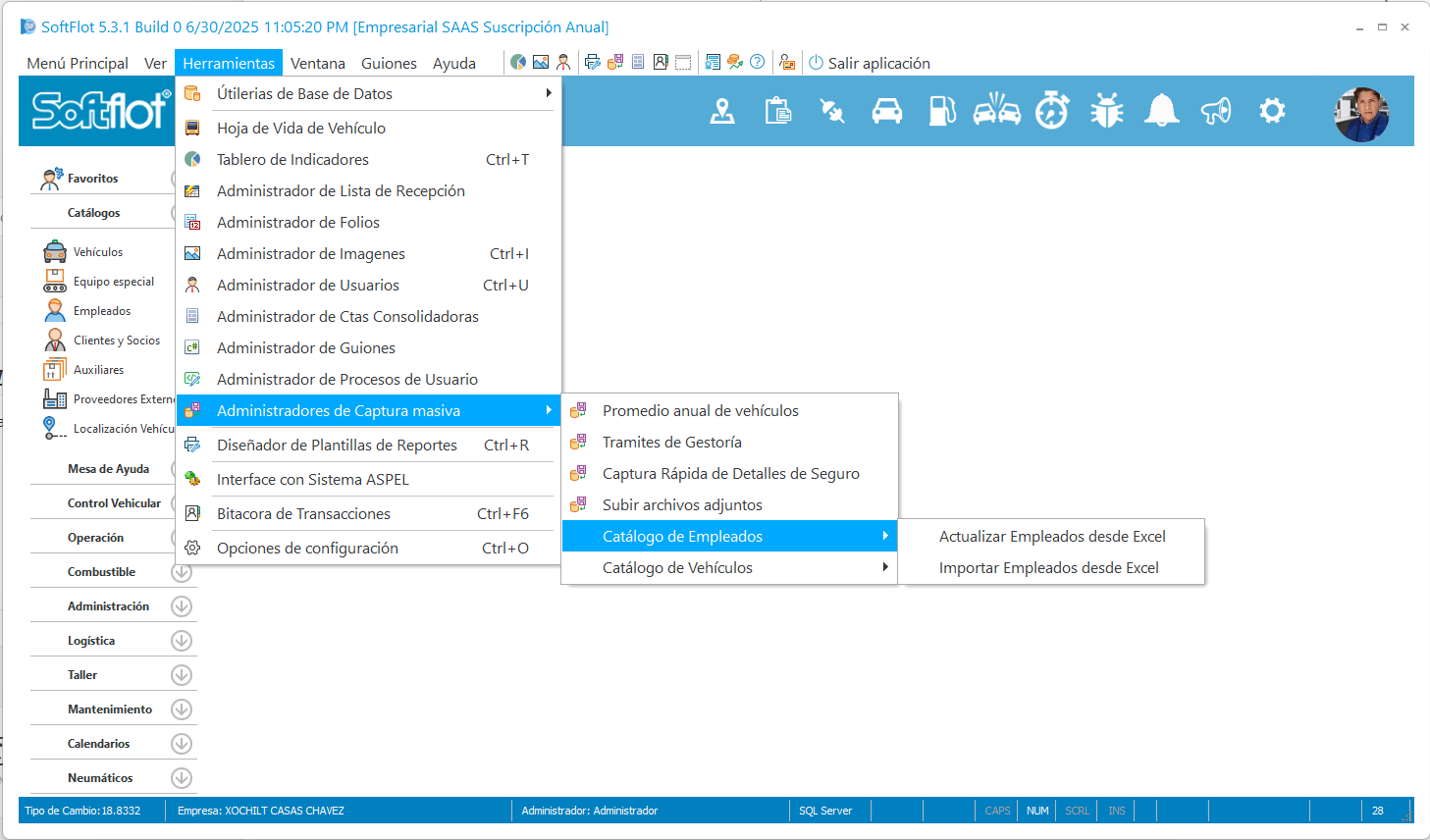Select Importar Empleados desde Excel

(x=1048, y=568)
